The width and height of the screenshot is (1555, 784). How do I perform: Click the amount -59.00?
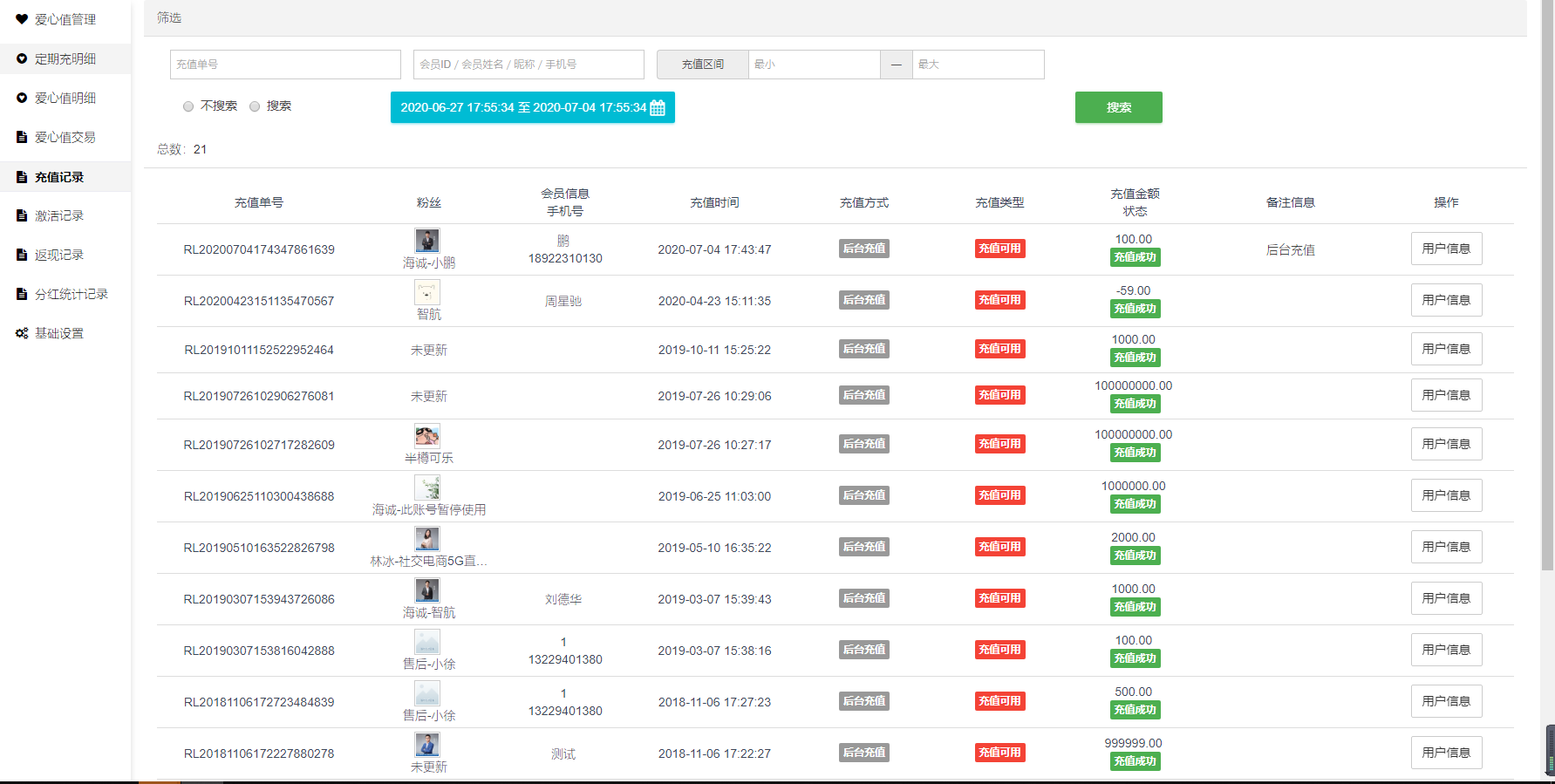tap(1134, 290)
